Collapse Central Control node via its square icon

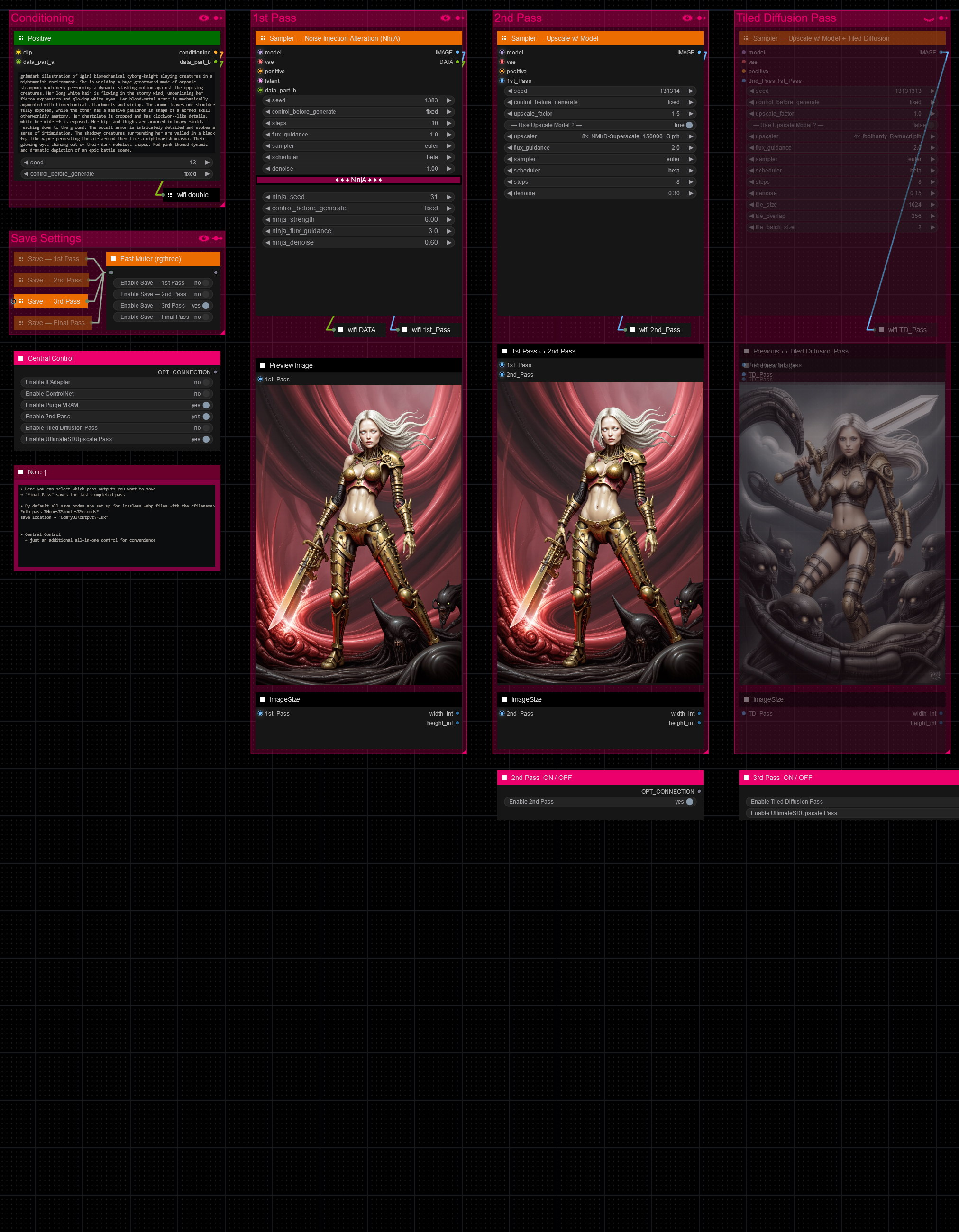(21, 358)
